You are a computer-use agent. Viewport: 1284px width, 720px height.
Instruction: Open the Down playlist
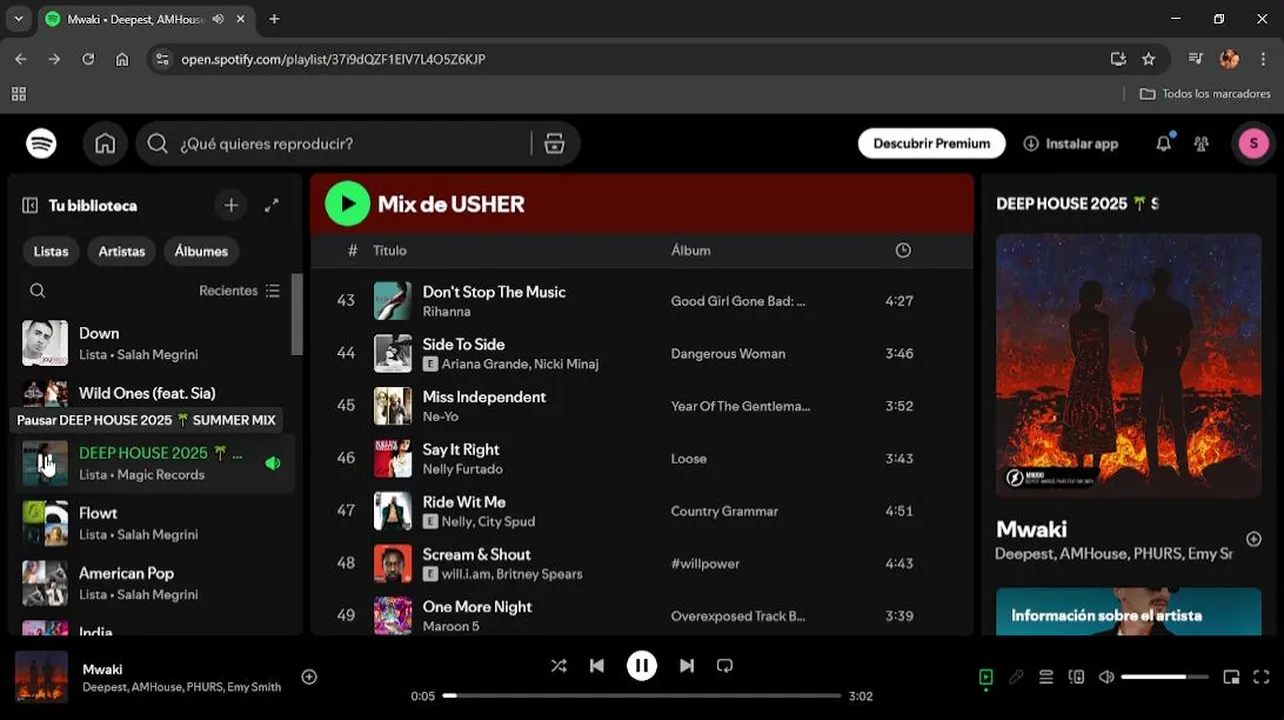[x=151, y=343]
